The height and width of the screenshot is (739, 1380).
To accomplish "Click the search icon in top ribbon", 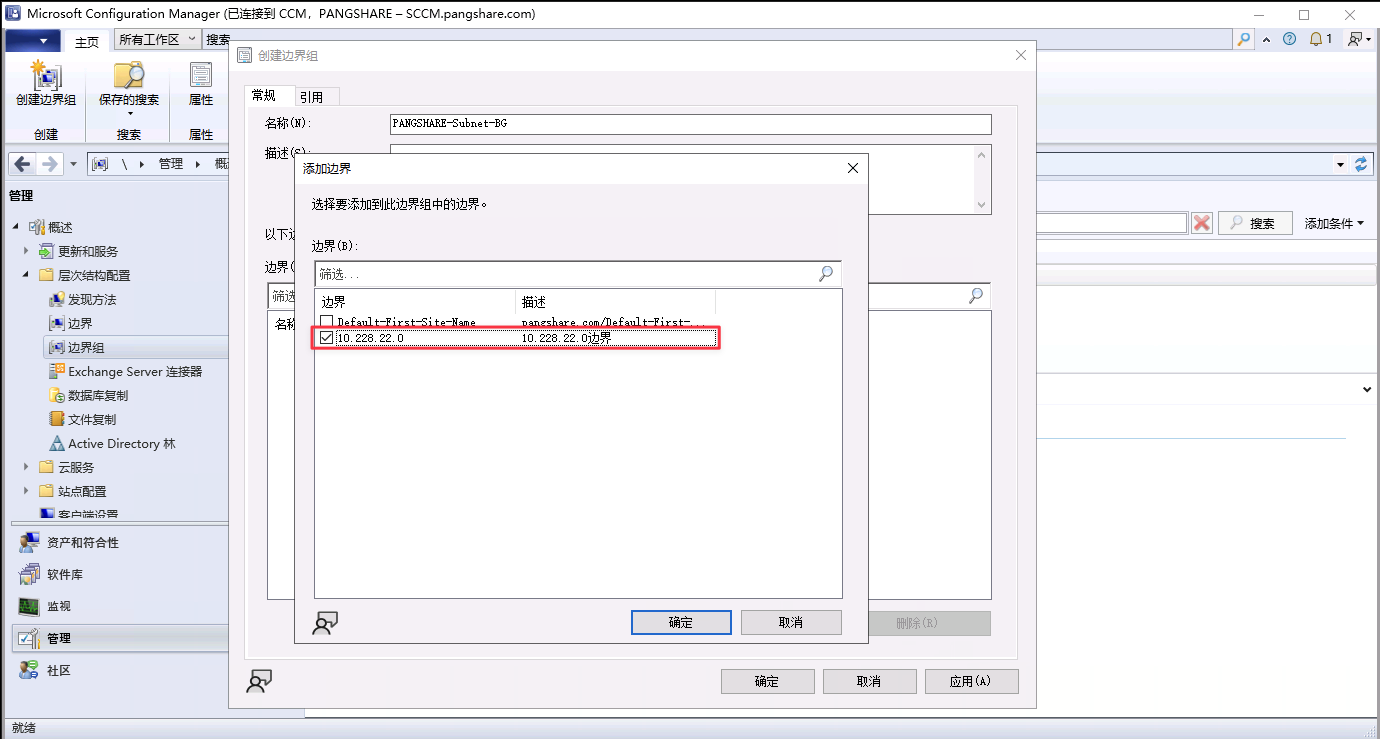I will click(x=1244, y=39).
